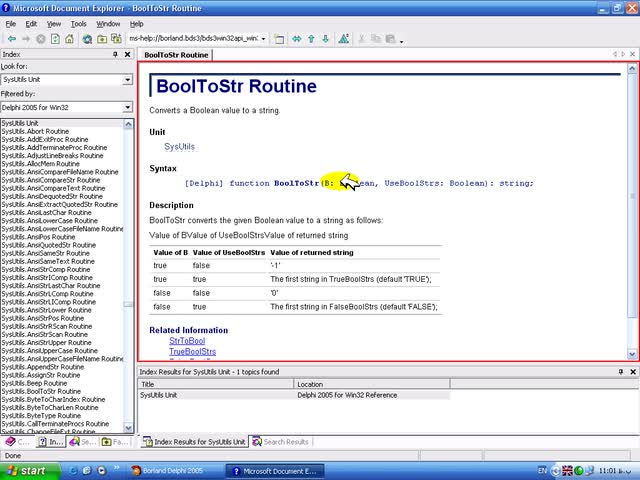Switch to the Search tab in the left panel
The image size is (640, 480).
pos(82,442)
